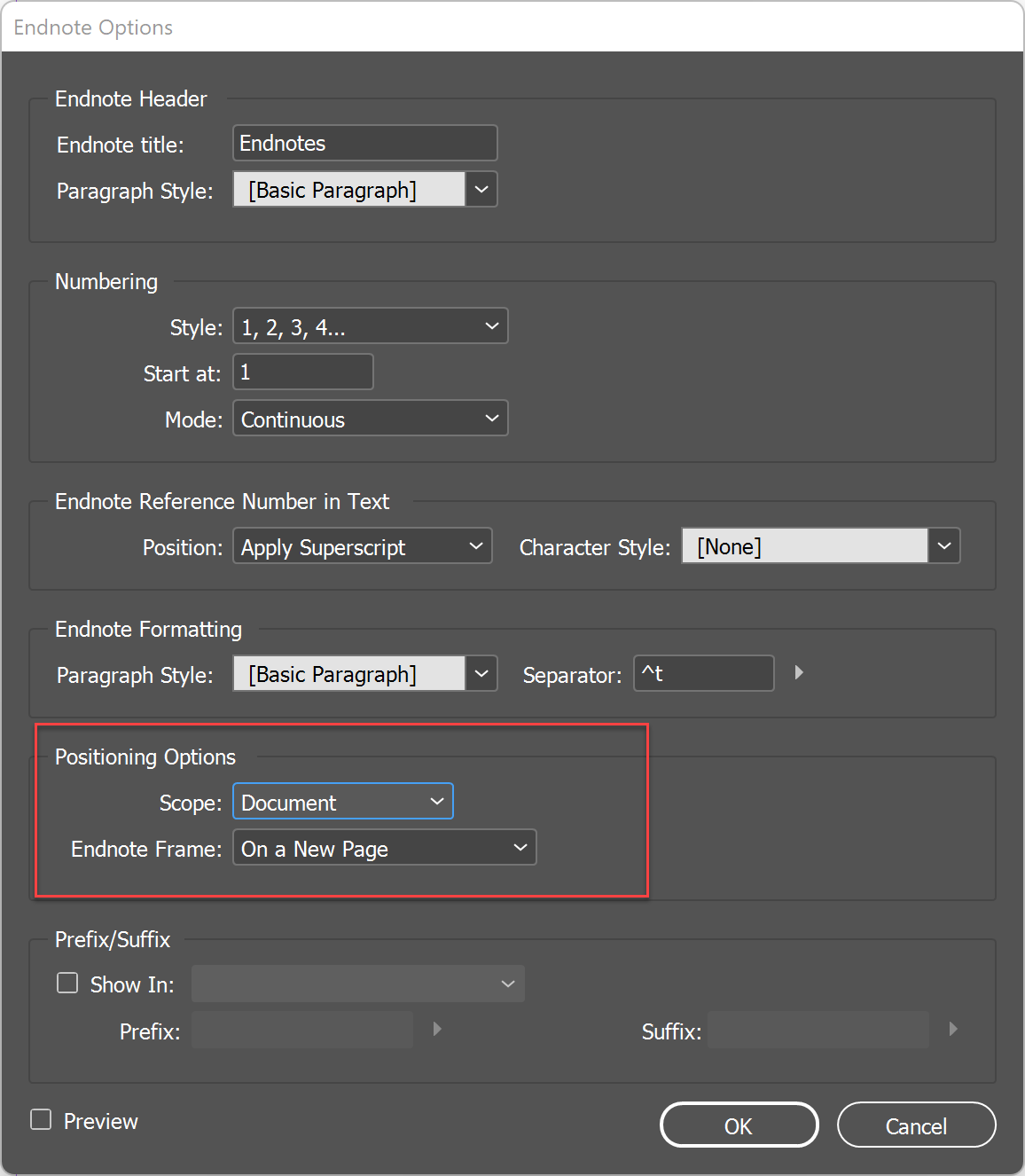The width and height of the screenshot is (1025, 1176).
Task: Dismiss the dialog with Cancel
Action: pyautogui.click(x=916, y=1125)
